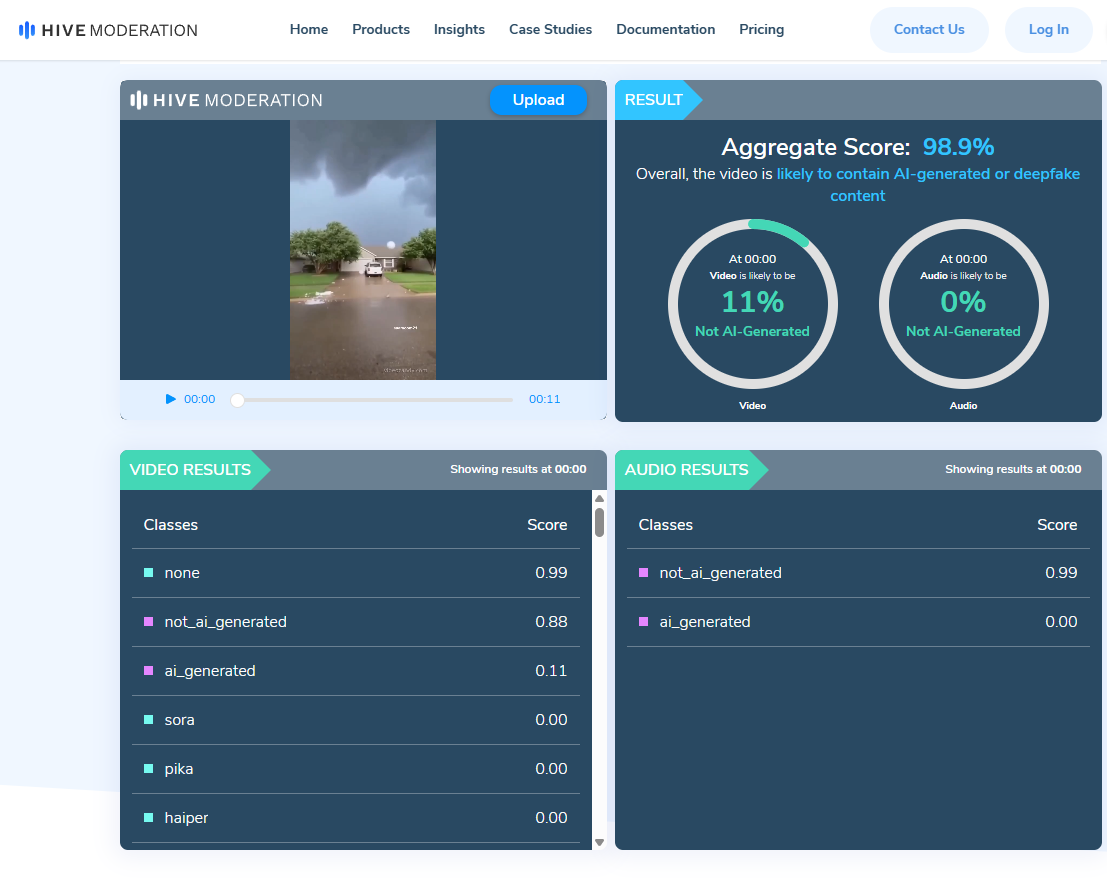1107x879 pixels.
Task: Click the Video score circular gauge
Action: tap(753, 304)
